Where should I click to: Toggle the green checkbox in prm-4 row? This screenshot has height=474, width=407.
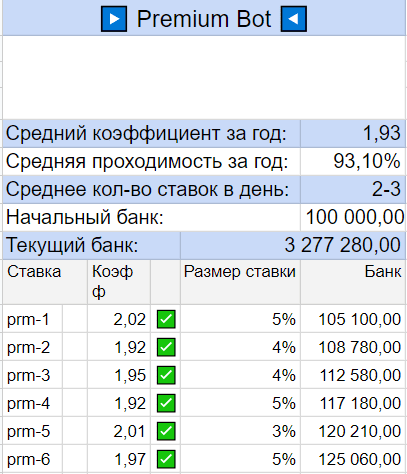click(x=166, y=403)
